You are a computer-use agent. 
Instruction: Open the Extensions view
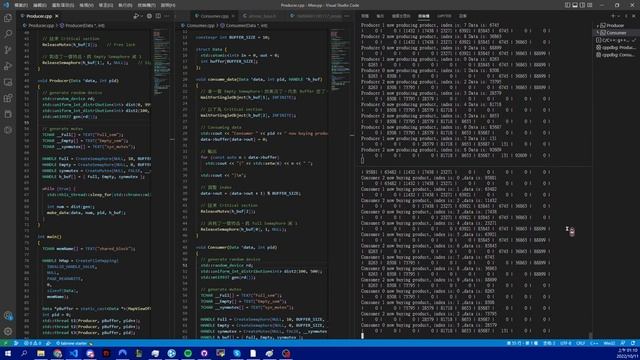coord(8,98)
